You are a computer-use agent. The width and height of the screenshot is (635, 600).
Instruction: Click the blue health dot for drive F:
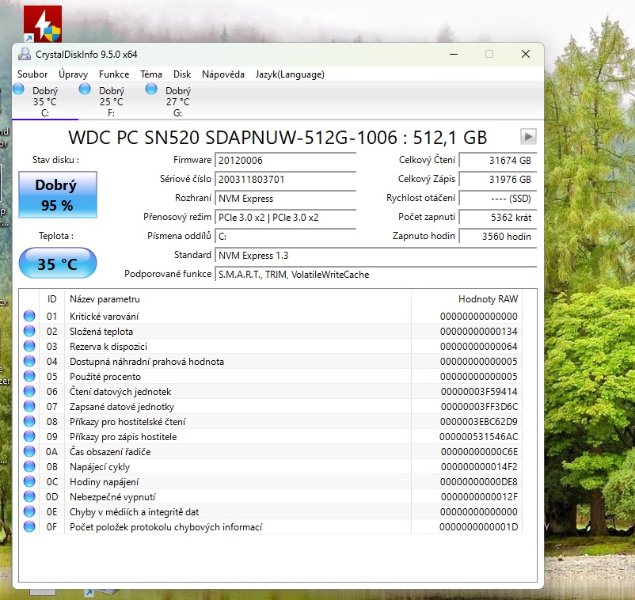(85, 89)
